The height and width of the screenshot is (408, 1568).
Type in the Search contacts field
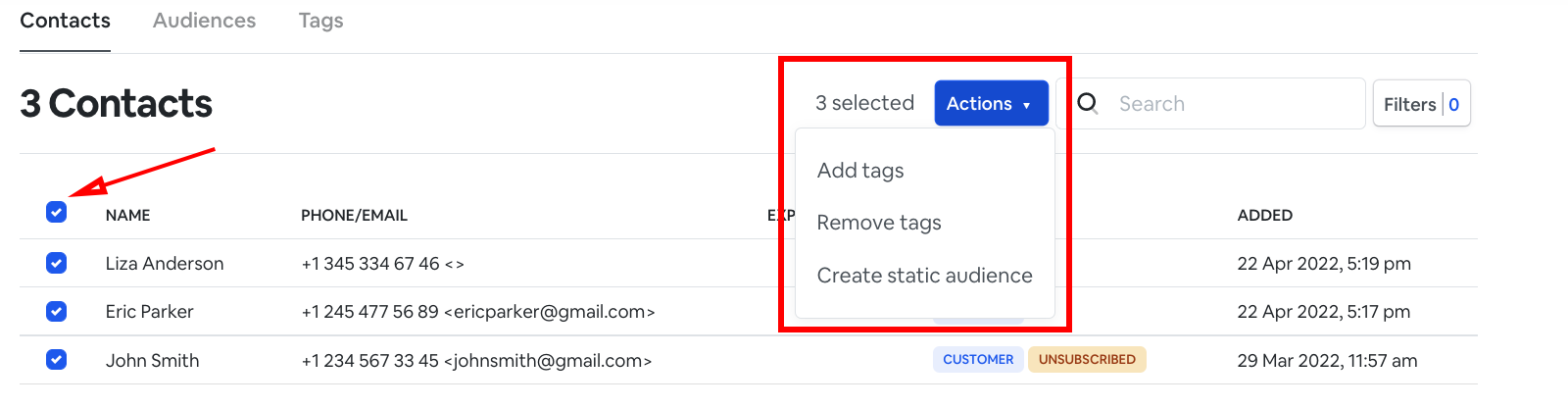(x=1235, y=104)
